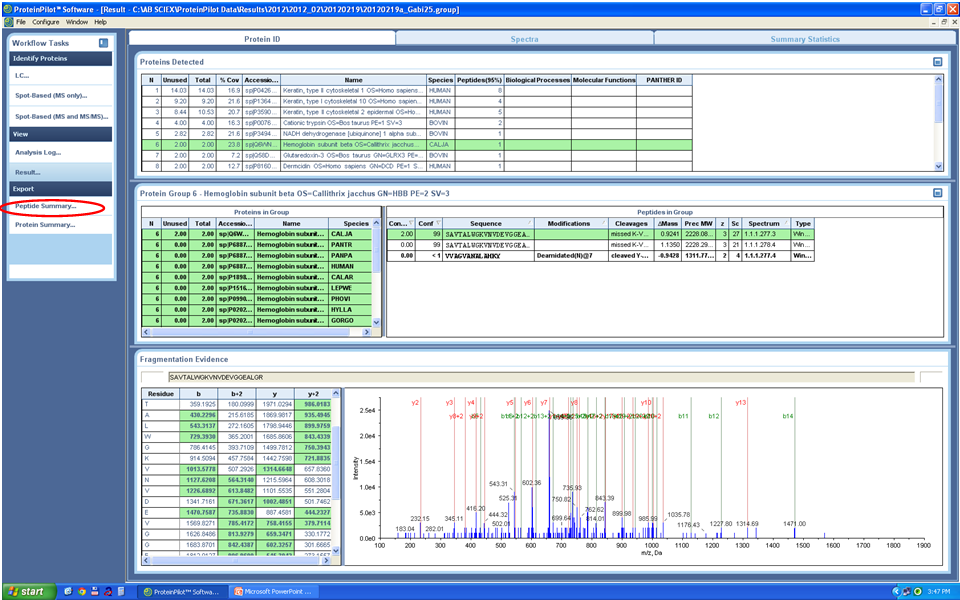960x600 pixels.
Task: Click the LC... identify proteins task
Action: click(61, 76)
